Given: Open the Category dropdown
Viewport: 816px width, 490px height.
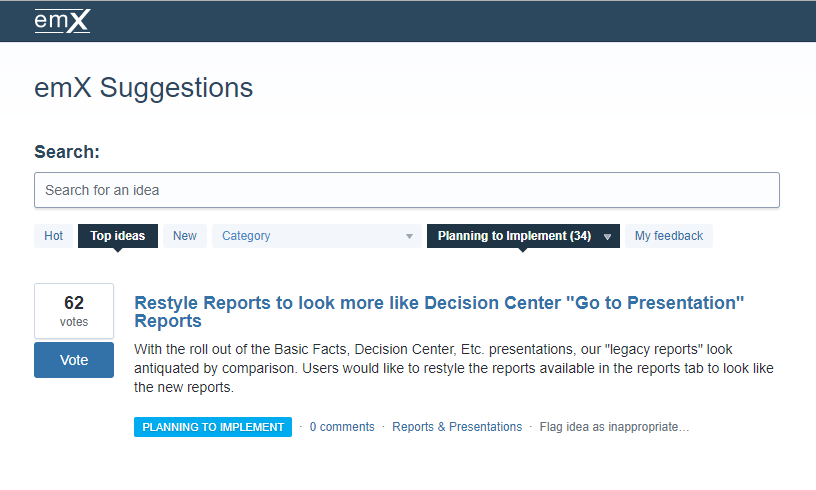Looking at the screenshot, I should (316, 236).
